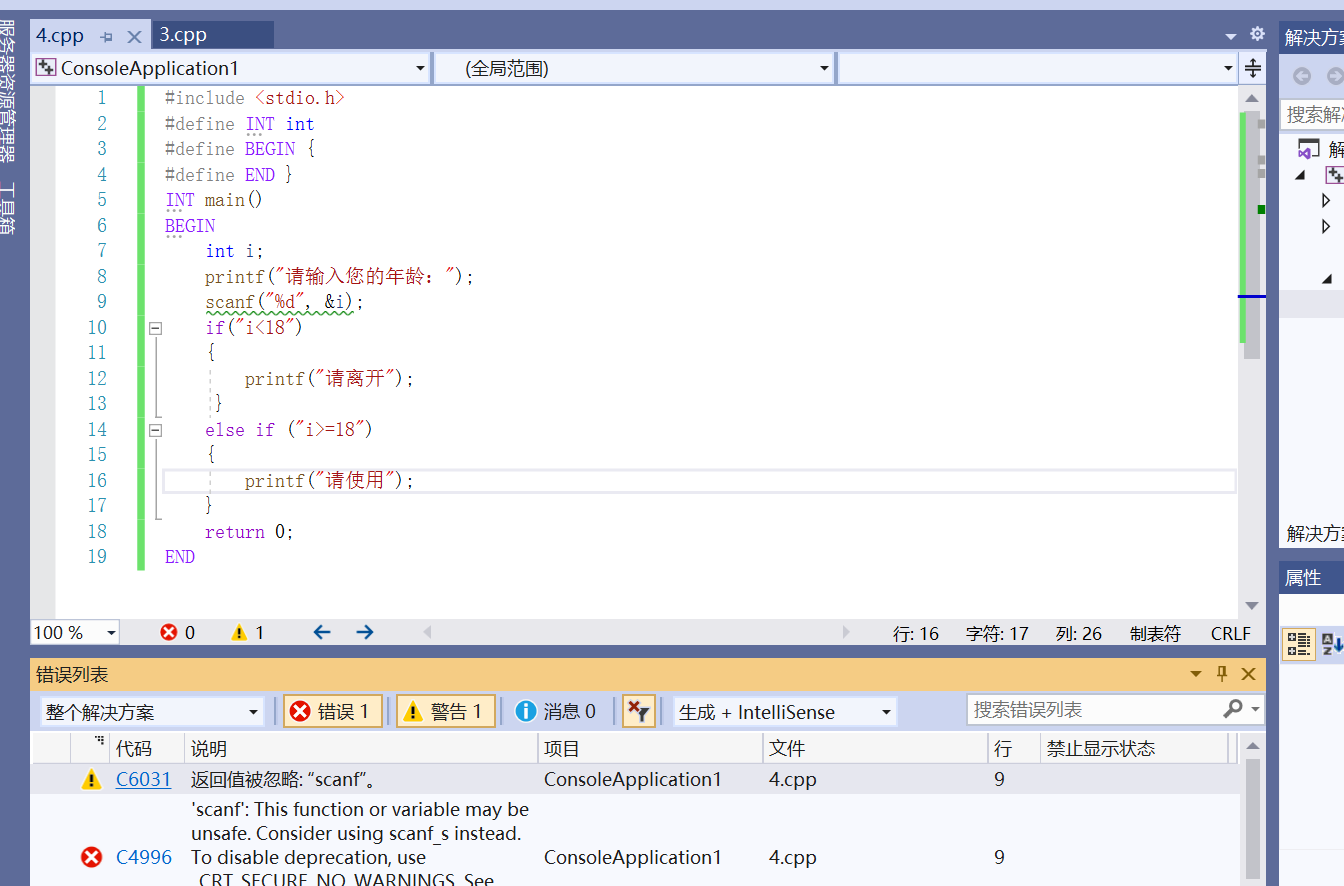Screen dimensions: 1344x886
Task: Click the 行: 16 line indicator
Action: [916, 633]
